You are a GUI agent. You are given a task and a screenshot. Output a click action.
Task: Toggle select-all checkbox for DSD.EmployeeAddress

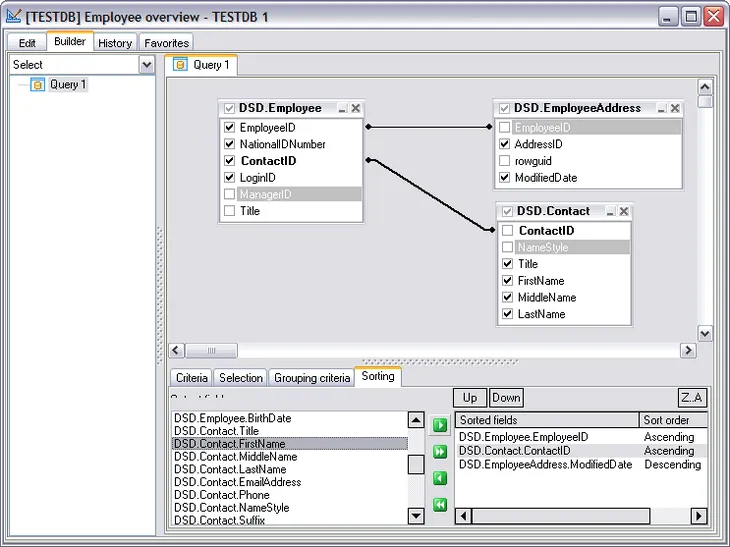click(504, 108)
